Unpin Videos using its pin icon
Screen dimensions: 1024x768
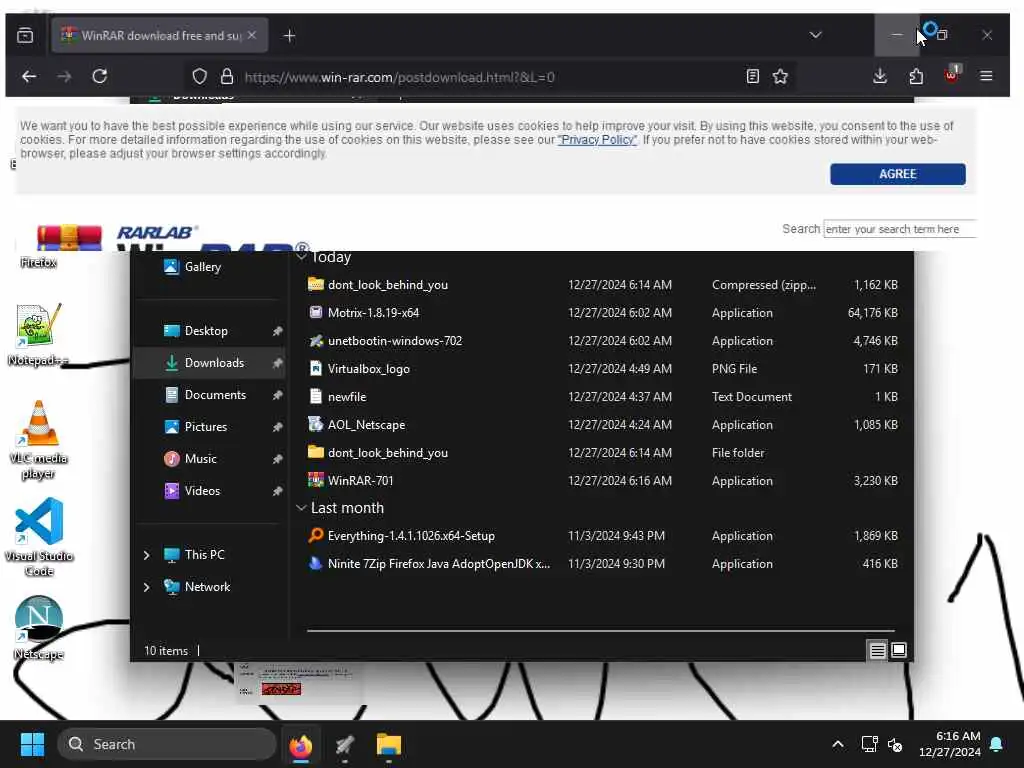[277, 491]
